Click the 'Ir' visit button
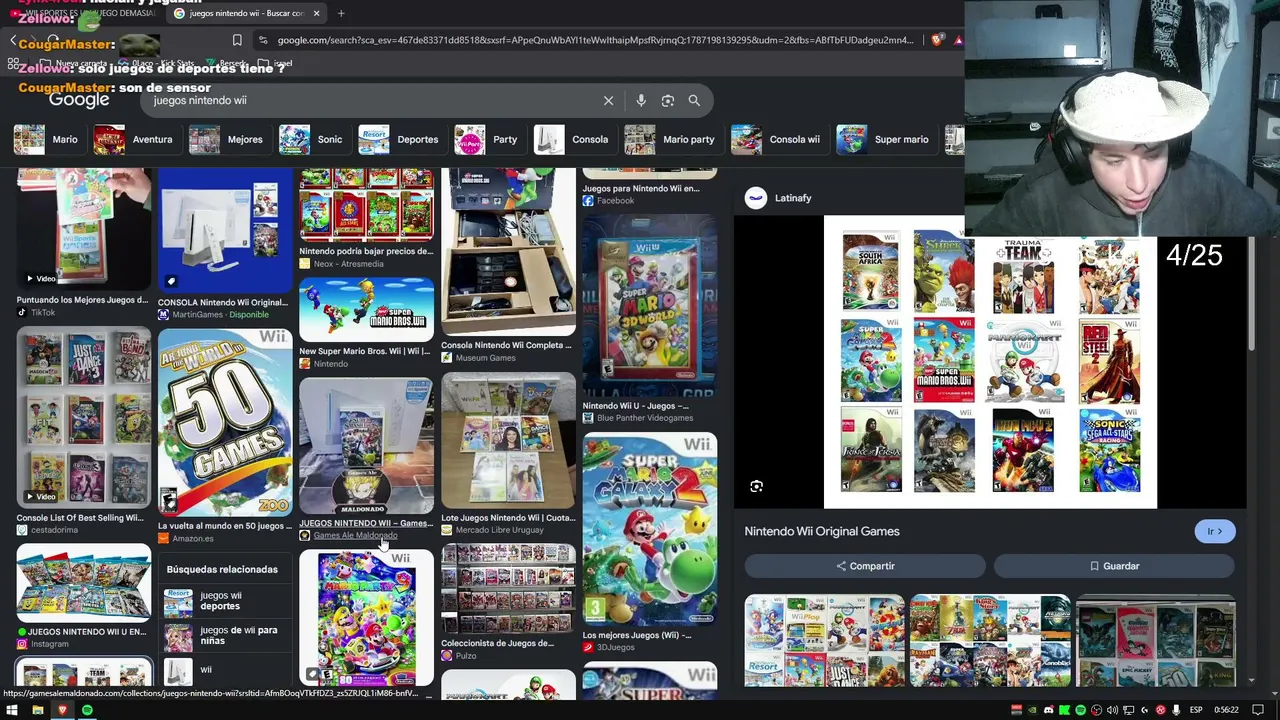 click(1215, 532)
